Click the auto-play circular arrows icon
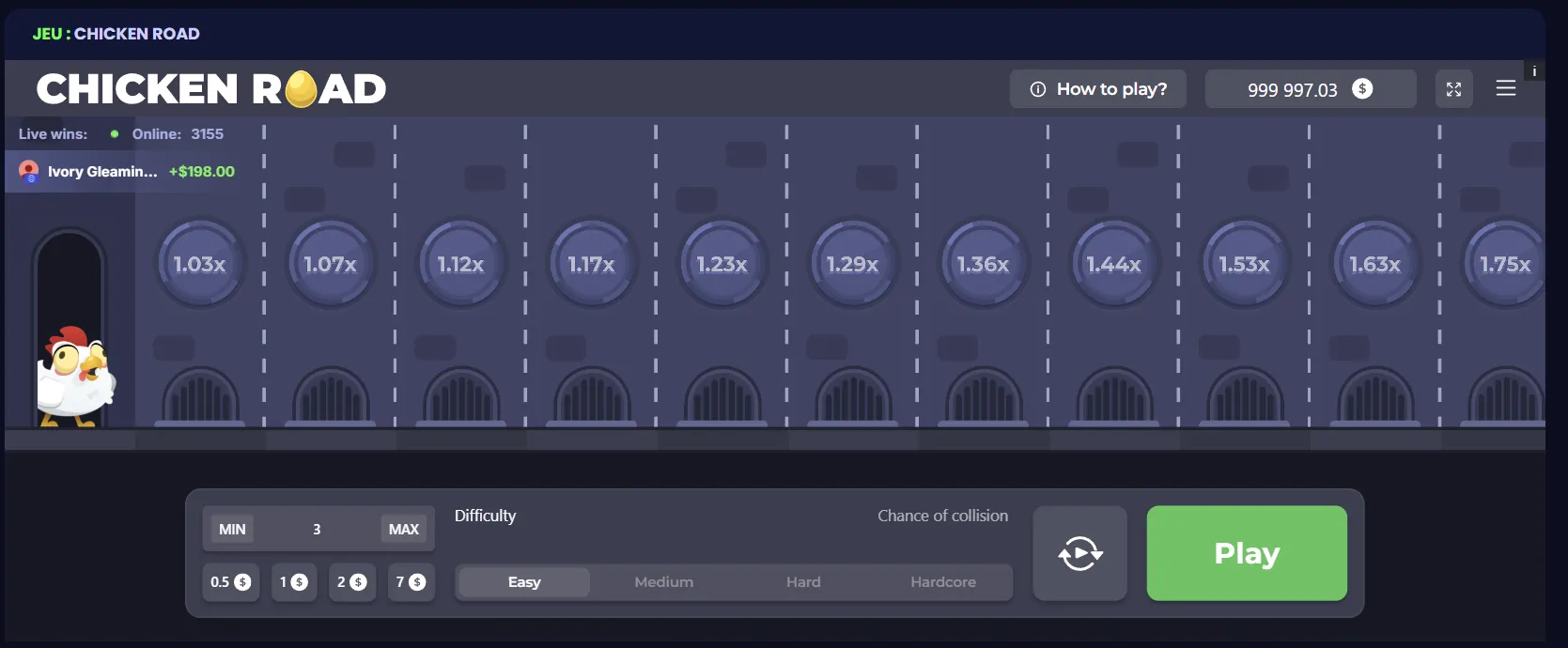The height and width of the screenshot is (648, 1568). [1079, 554]
